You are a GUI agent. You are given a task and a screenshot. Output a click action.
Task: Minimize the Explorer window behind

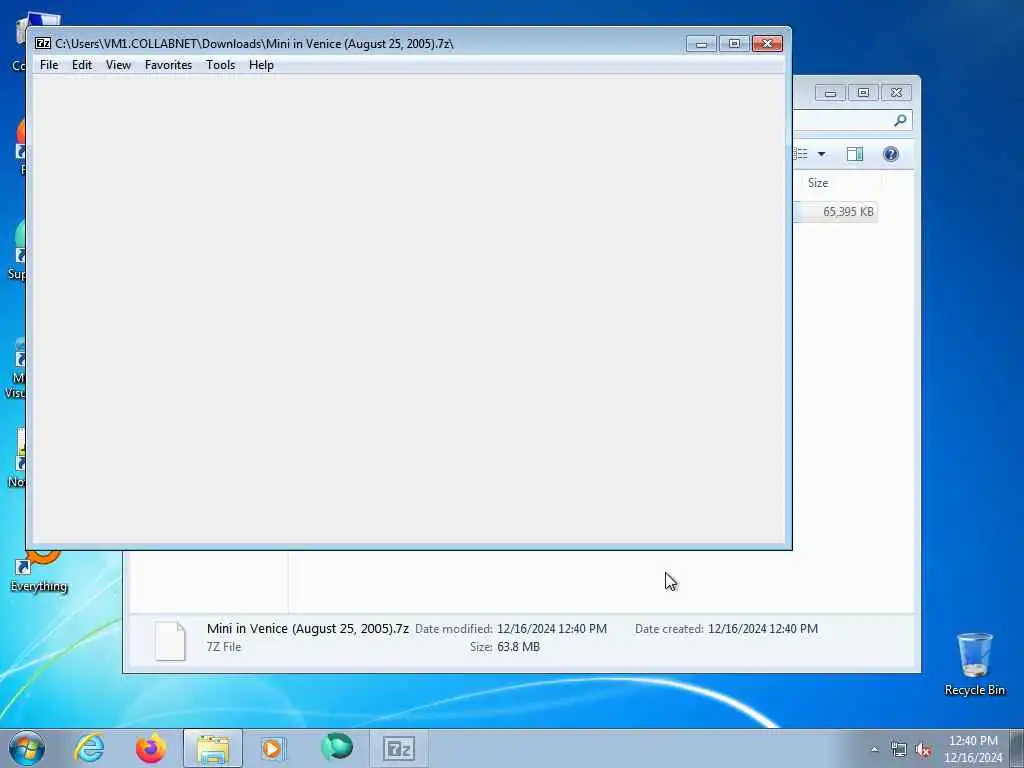coord(830,93)
